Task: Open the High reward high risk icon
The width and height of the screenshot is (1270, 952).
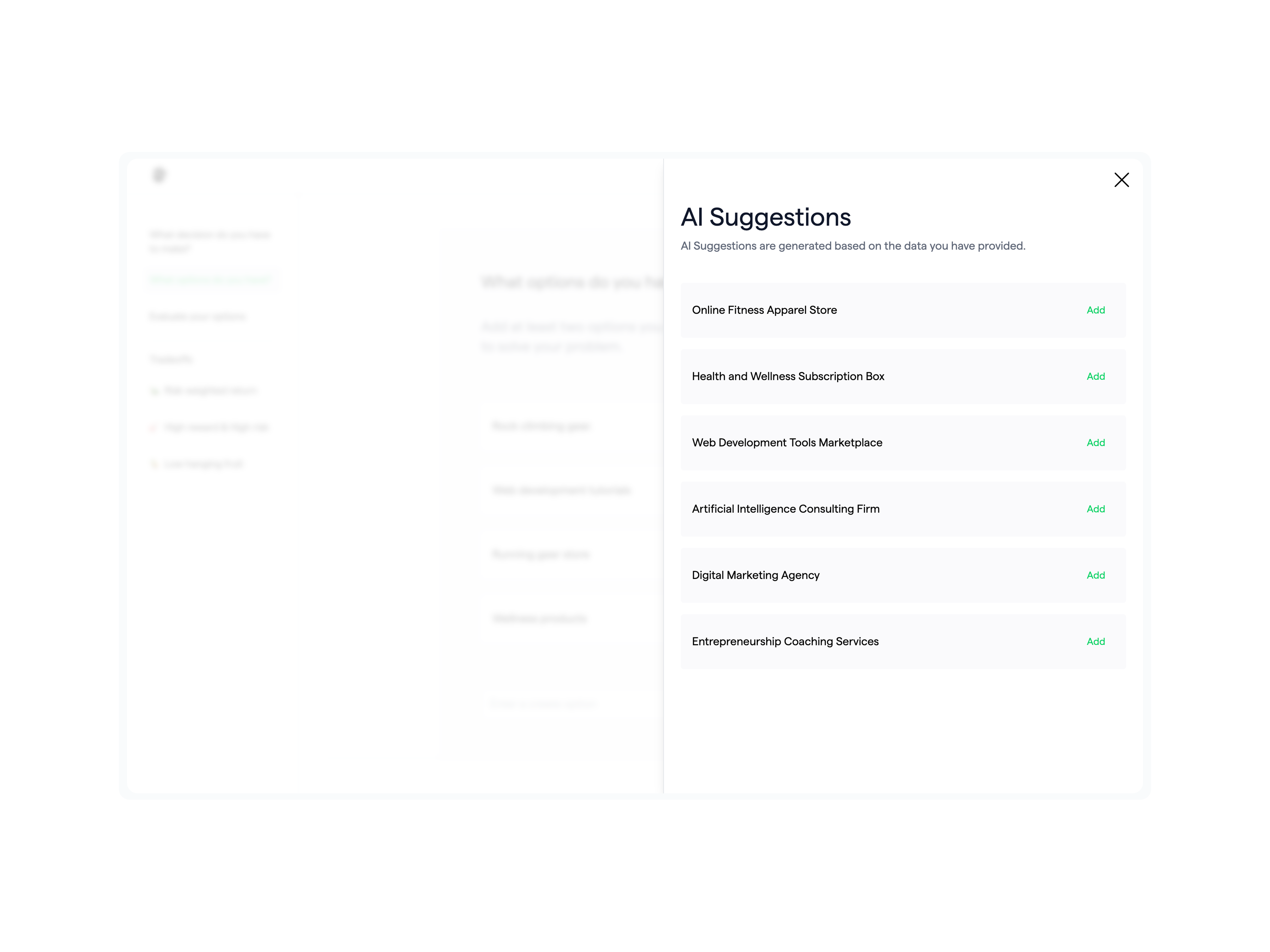Action: coord(153,427)
